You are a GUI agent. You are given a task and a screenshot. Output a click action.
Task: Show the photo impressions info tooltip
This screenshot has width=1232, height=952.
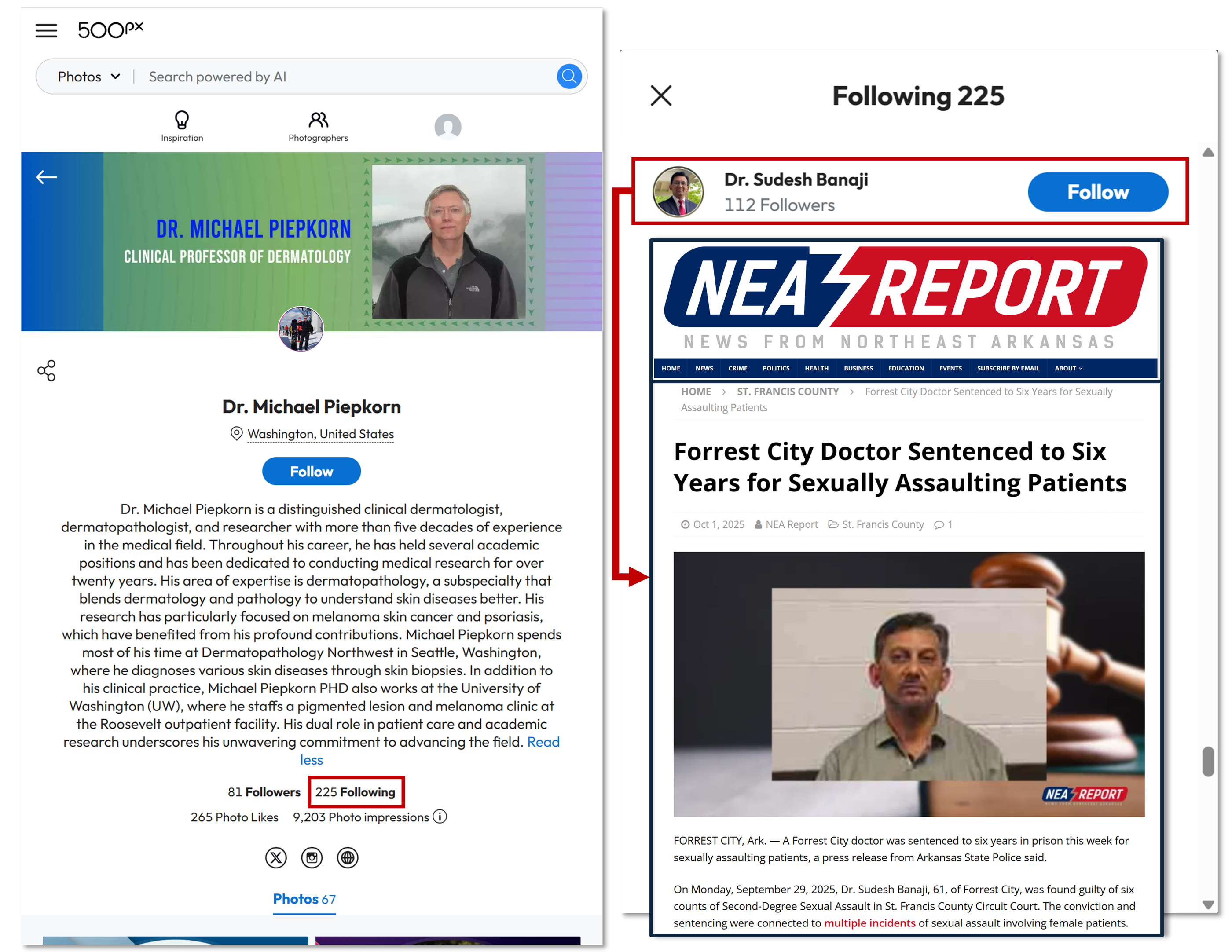[440, 817]
